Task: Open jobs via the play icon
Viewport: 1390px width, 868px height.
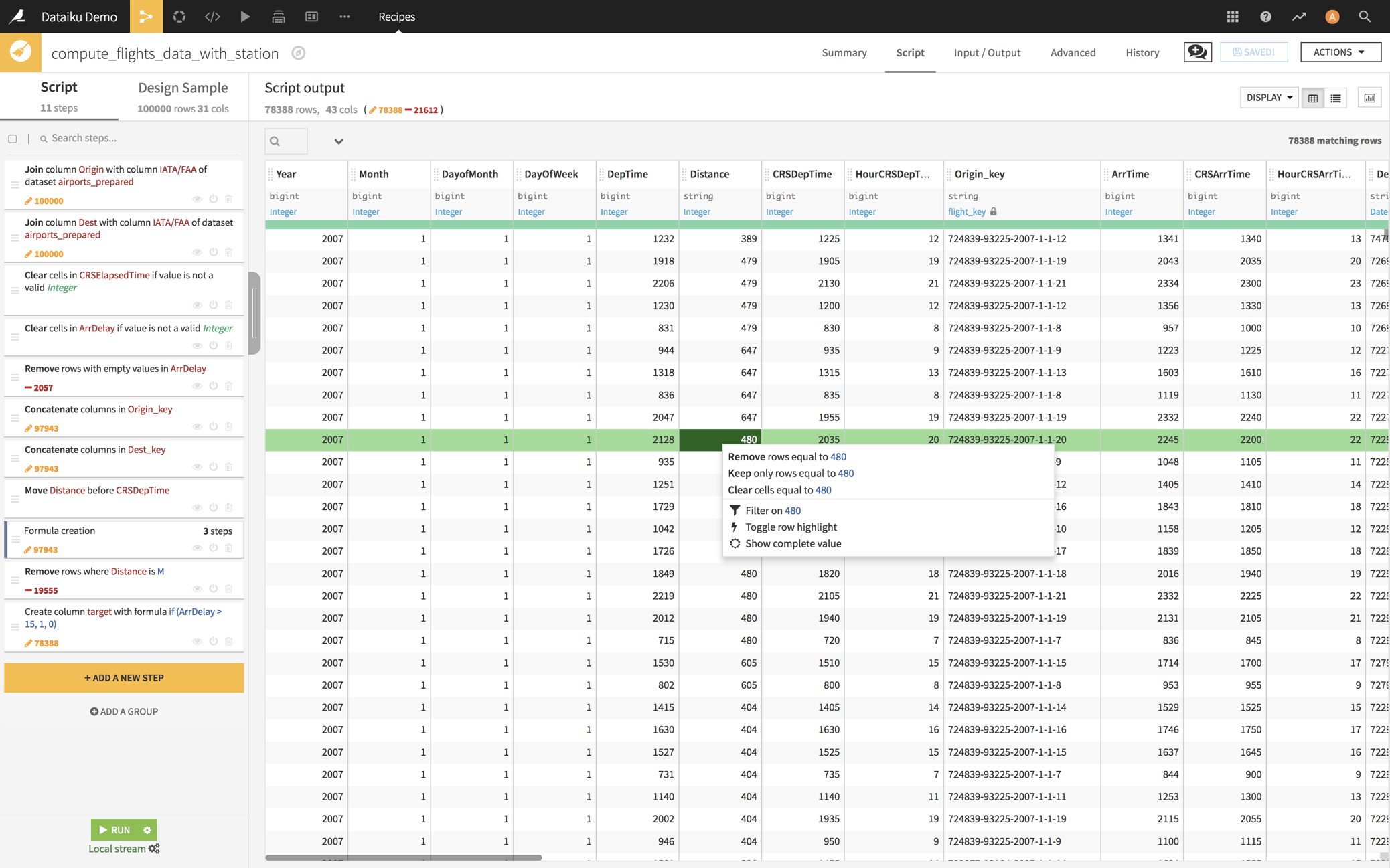Action: [246, 16]
